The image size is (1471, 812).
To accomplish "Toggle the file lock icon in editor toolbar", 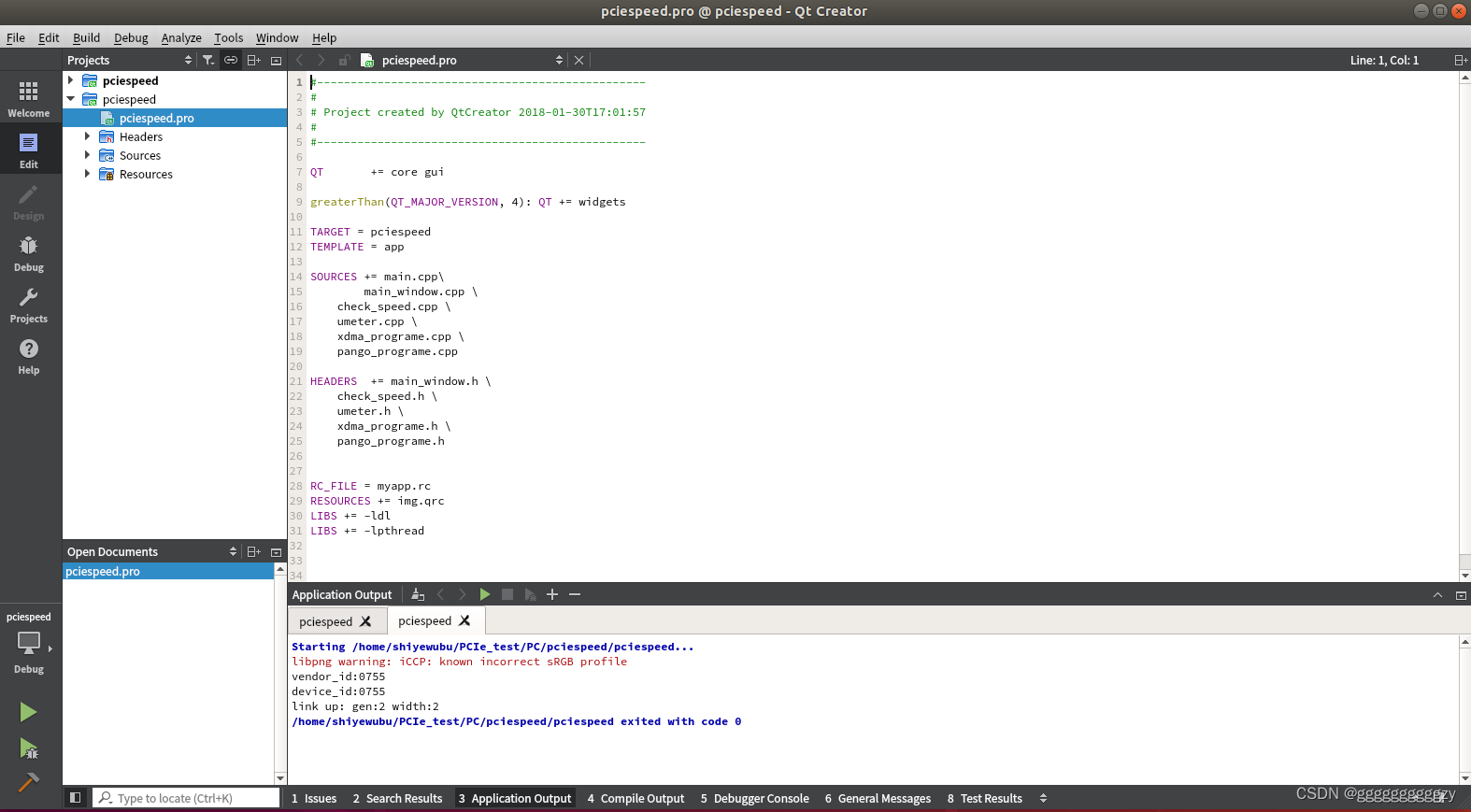I will pos(344,60).
